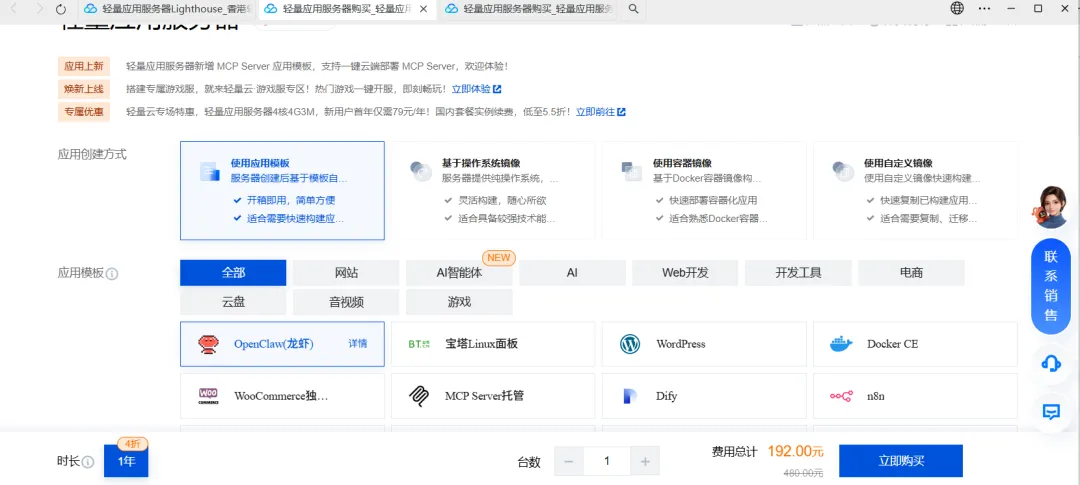The width and height of the screenshot is (1080, 485).
Task: Select the 全部 template category
Action: 233,273
